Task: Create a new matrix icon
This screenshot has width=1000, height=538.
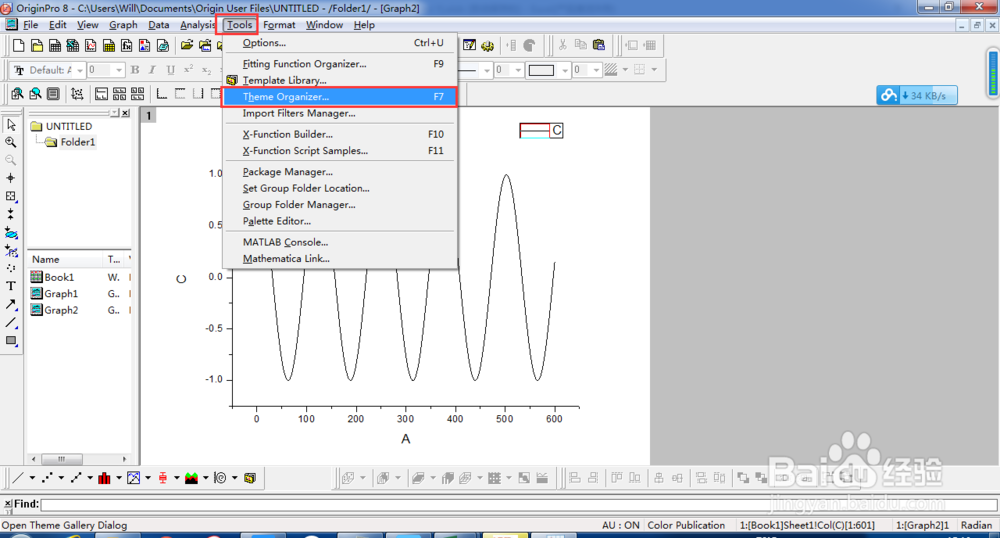Action: (x=109, y=45)
